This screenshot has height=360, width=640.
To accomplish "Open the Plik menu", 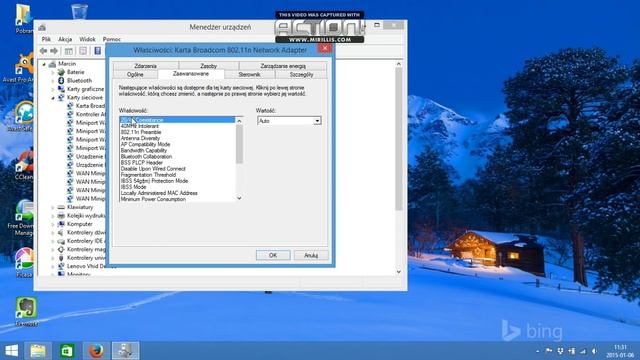I will [46, 39].
